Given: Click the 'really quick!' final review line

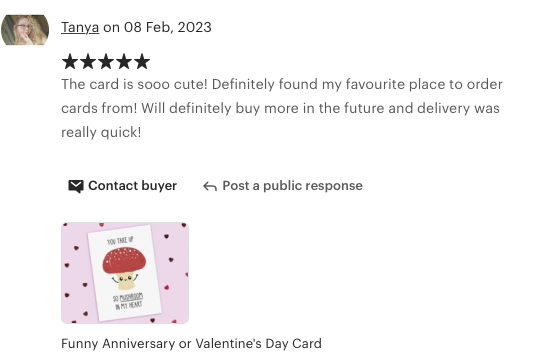Looking at the screenshot, I should 101,133.
